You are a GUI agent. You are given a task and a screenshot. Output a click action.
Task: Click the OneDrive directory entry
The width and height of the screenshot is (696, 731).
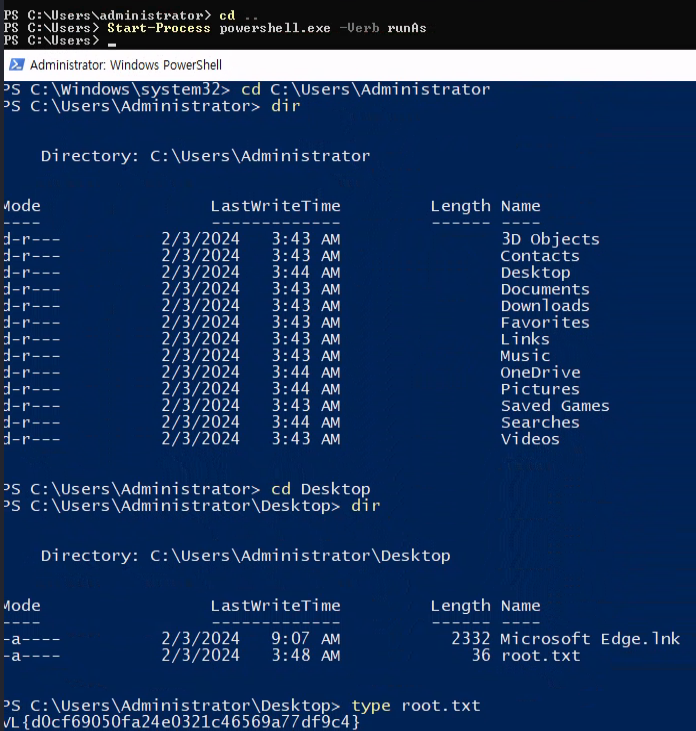[x=540, y=373]
